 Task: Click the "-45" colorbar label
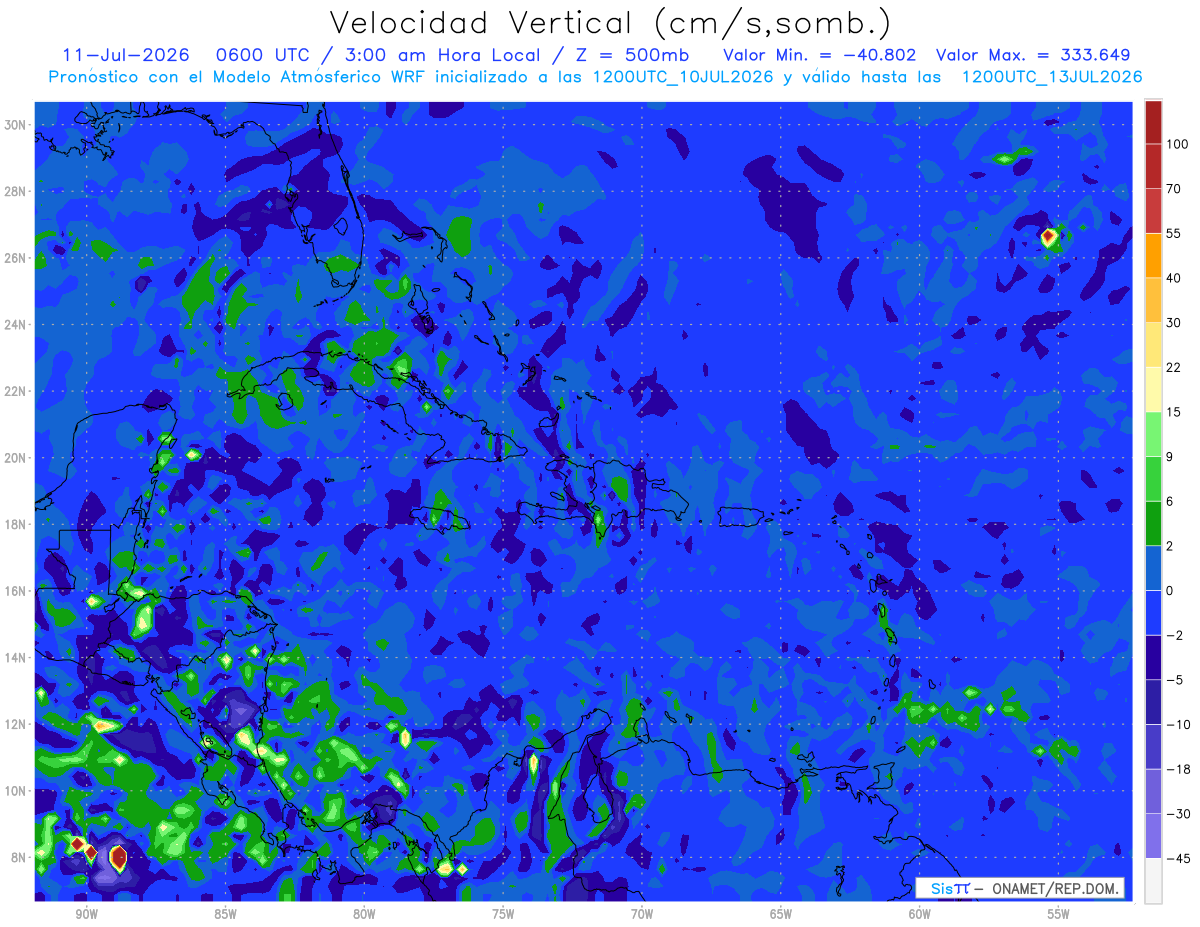coord(1177,859)
